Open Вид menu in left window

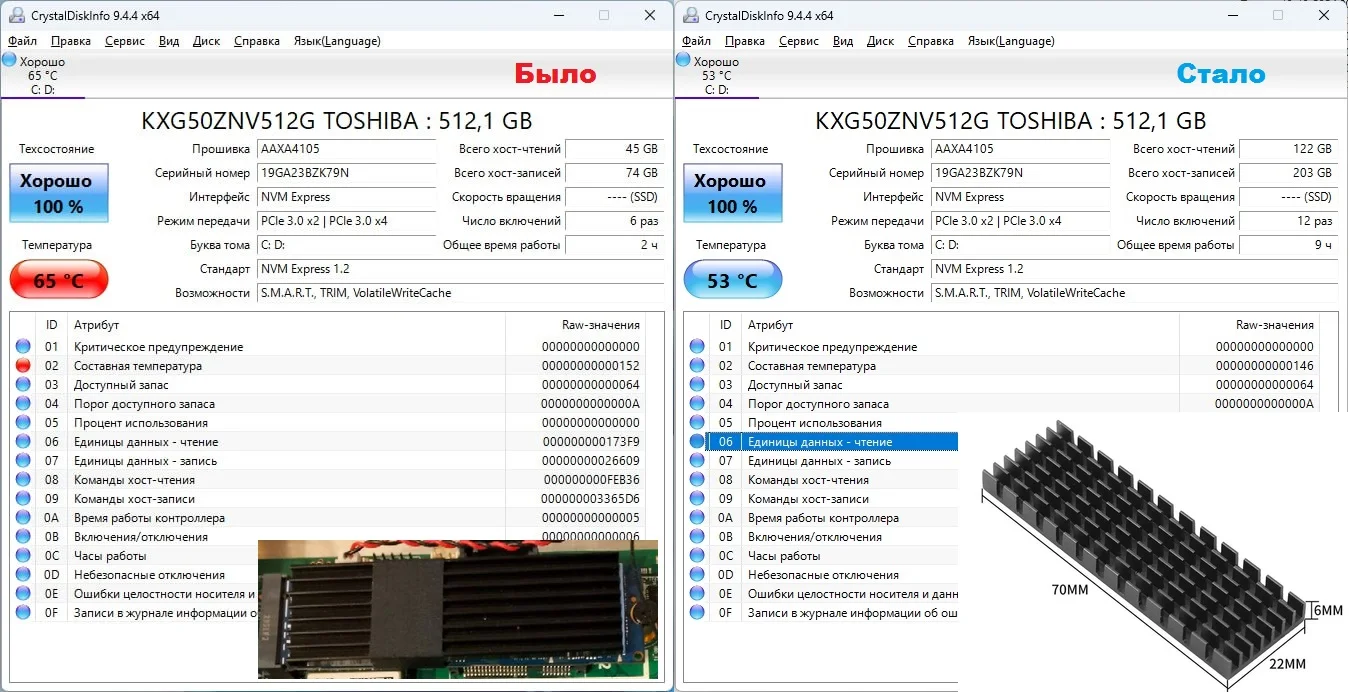pyautogui.click(x=169, y=41)
